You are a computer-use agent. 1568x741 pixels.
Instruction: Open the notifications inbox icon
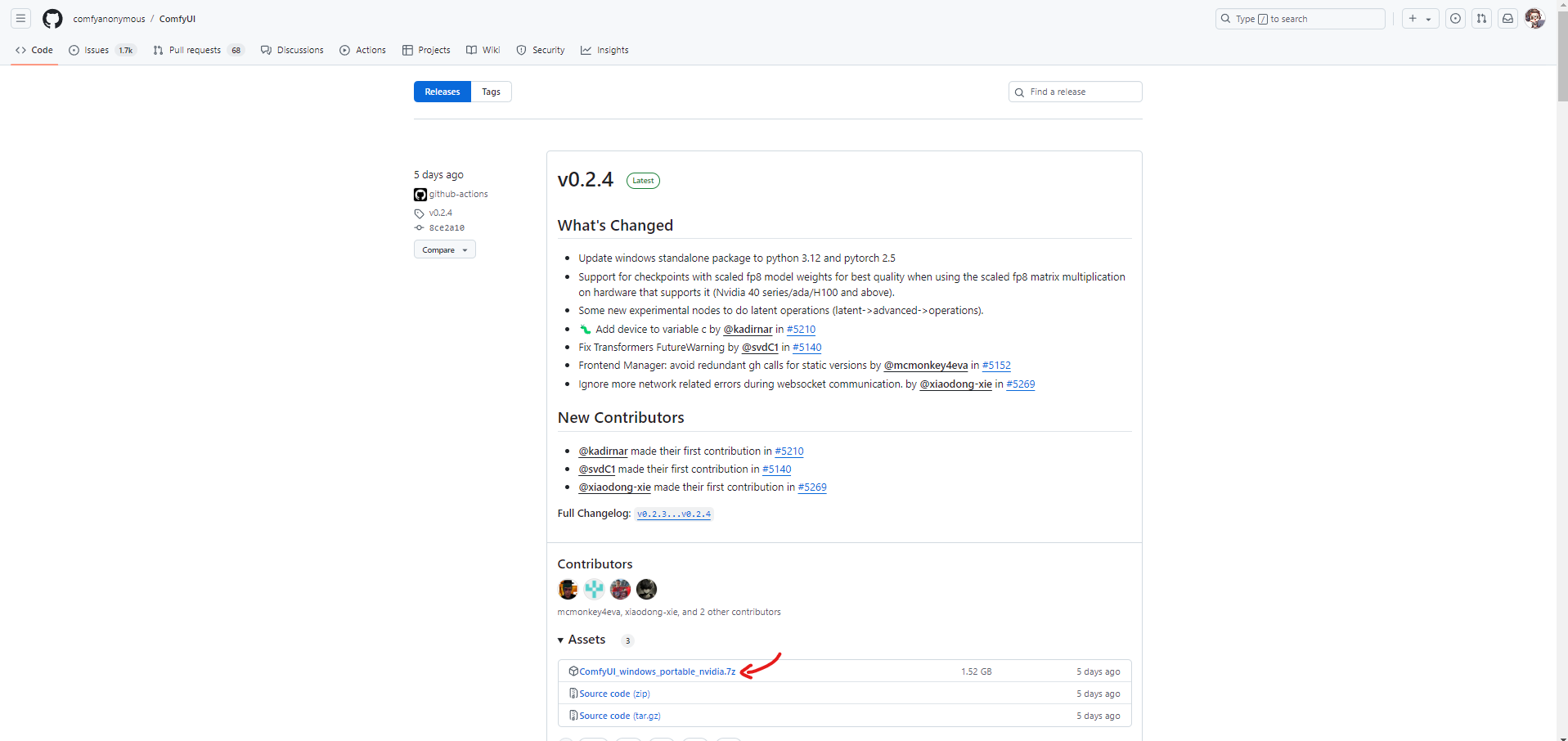1507,19
